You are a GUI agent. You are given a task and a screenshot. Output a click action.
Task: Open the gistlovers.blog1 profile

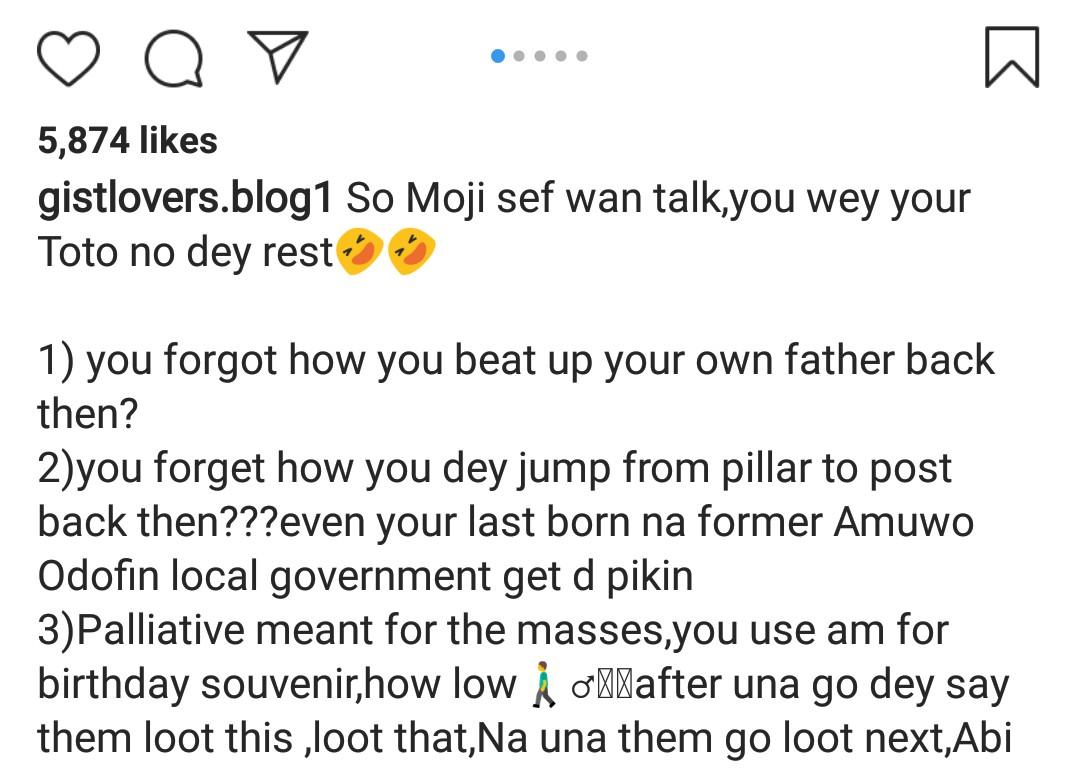click(184, 198)
